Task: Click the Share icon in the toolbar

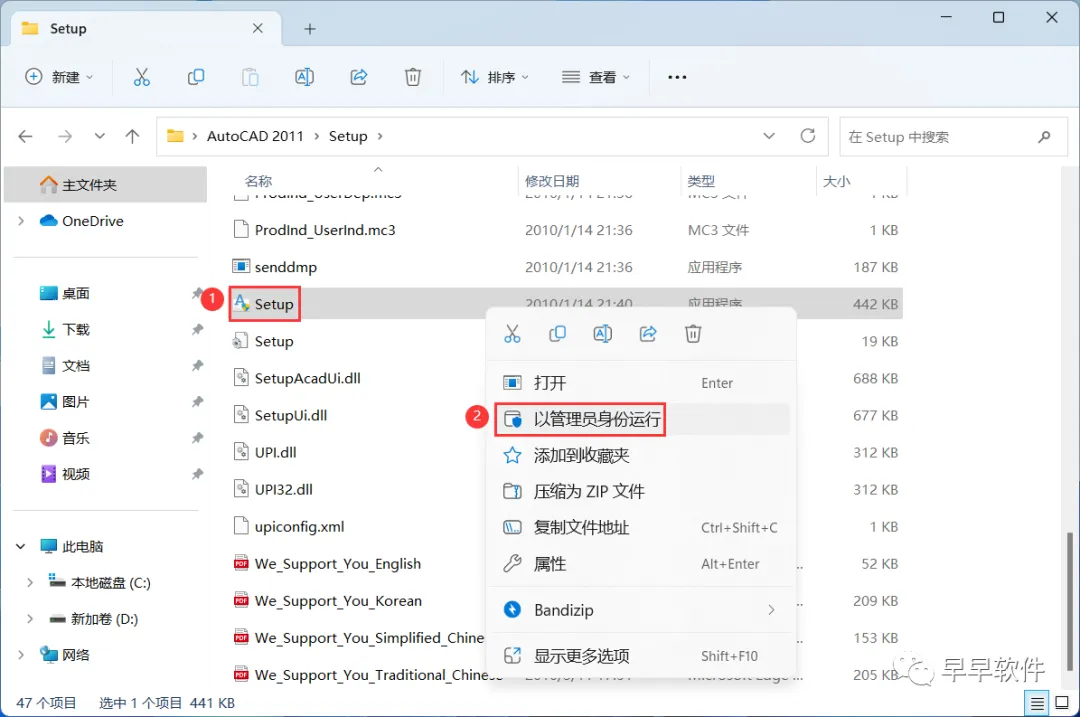Action: (x=359, y=77)
